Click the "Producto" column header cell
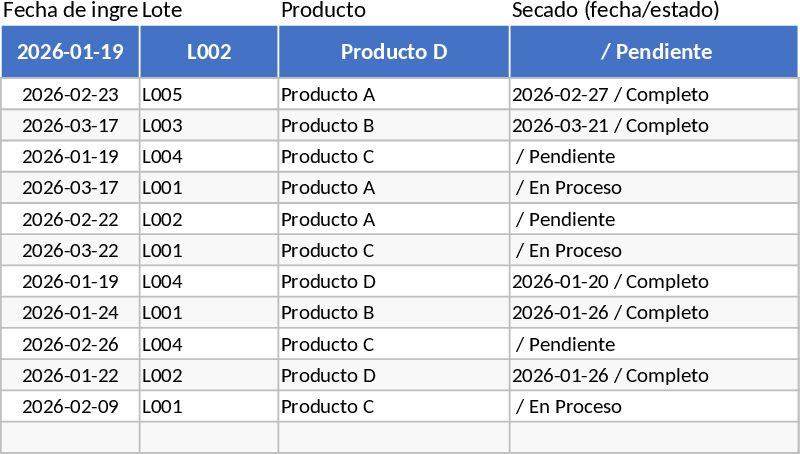 [394, 11]
